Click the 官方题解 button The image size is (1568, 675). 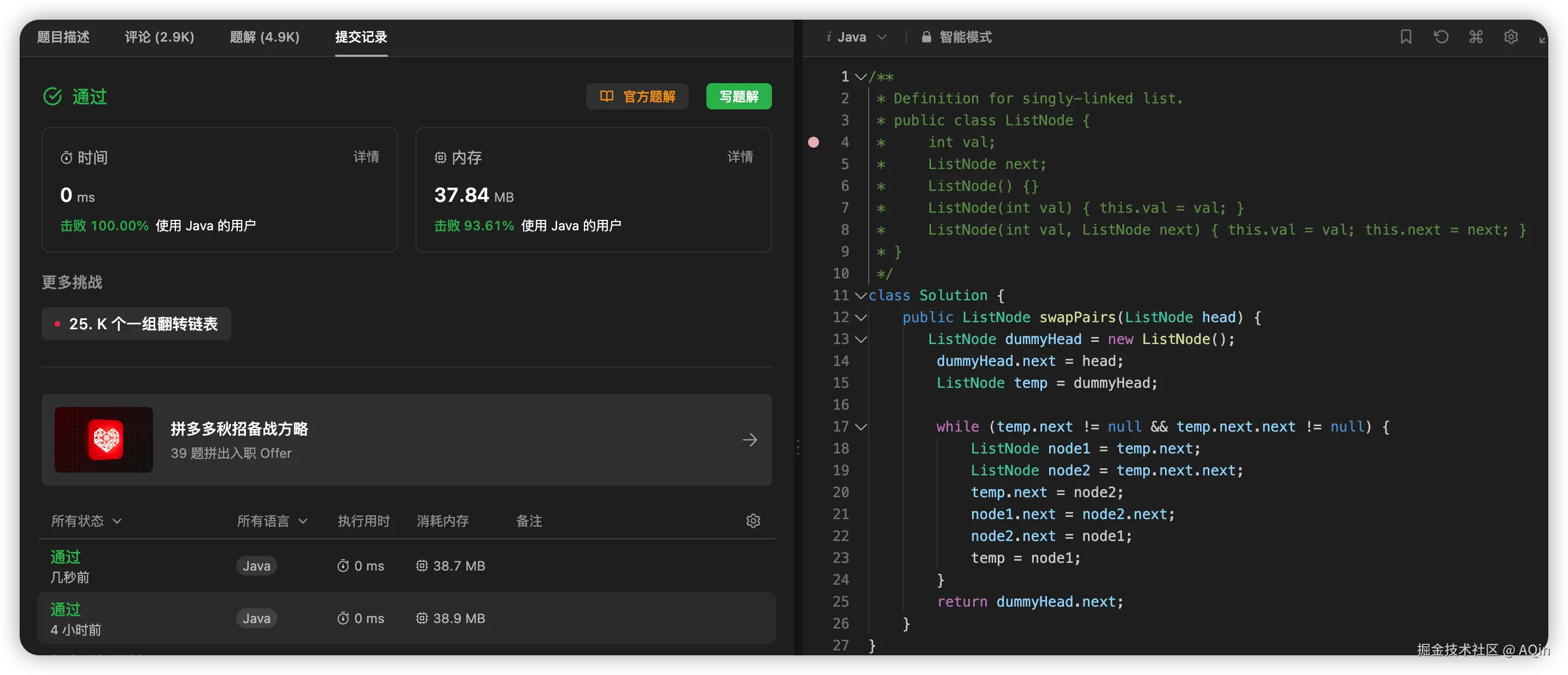point(637,96)
